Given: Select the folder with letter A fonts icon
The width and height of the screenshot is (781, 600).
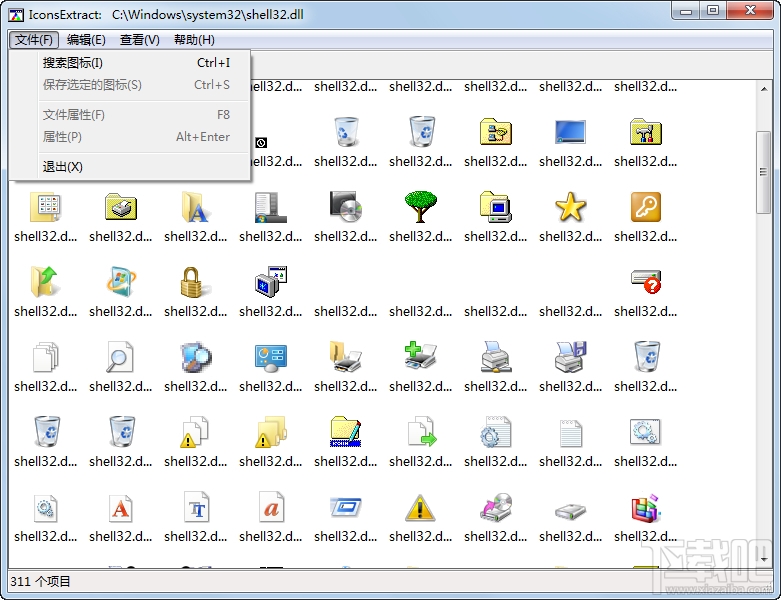Looking at the screenshot, I should pos(195,207).
